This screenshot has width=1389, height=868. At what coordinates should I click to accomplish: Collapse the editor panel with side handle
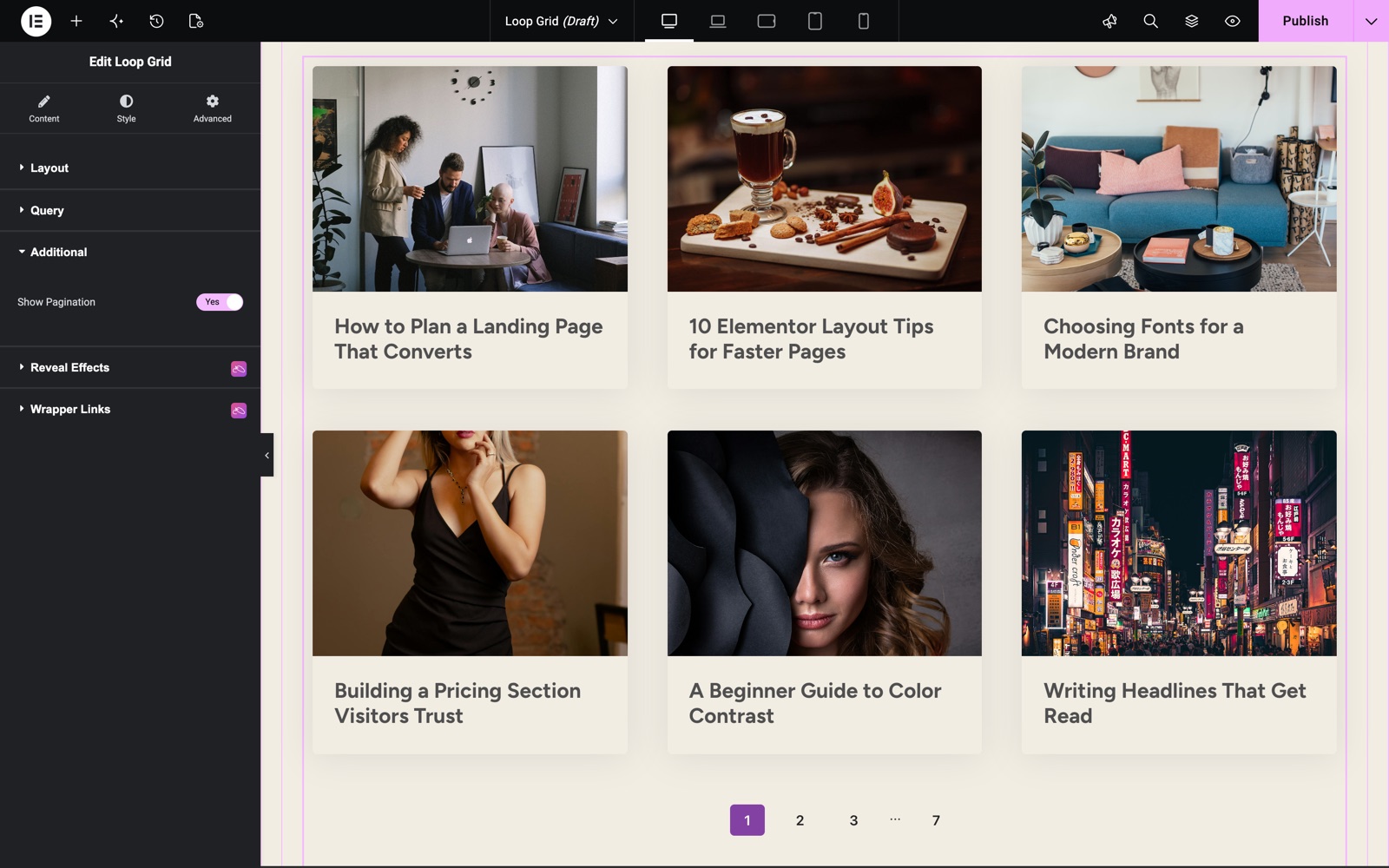point(267,455)
